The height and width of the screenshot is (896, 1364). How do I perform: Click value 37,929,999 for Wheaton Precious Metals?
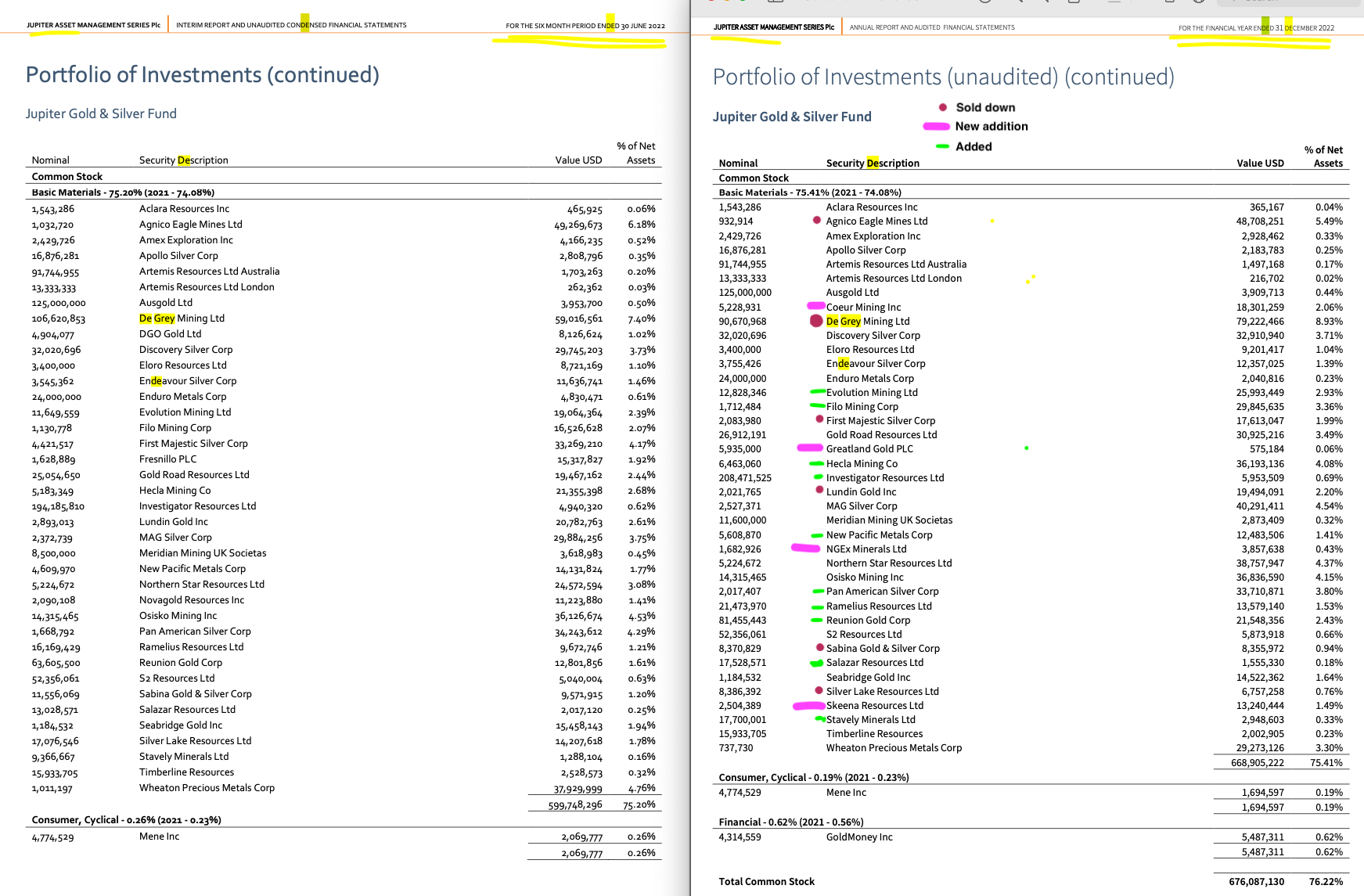(x=578, y=789)
